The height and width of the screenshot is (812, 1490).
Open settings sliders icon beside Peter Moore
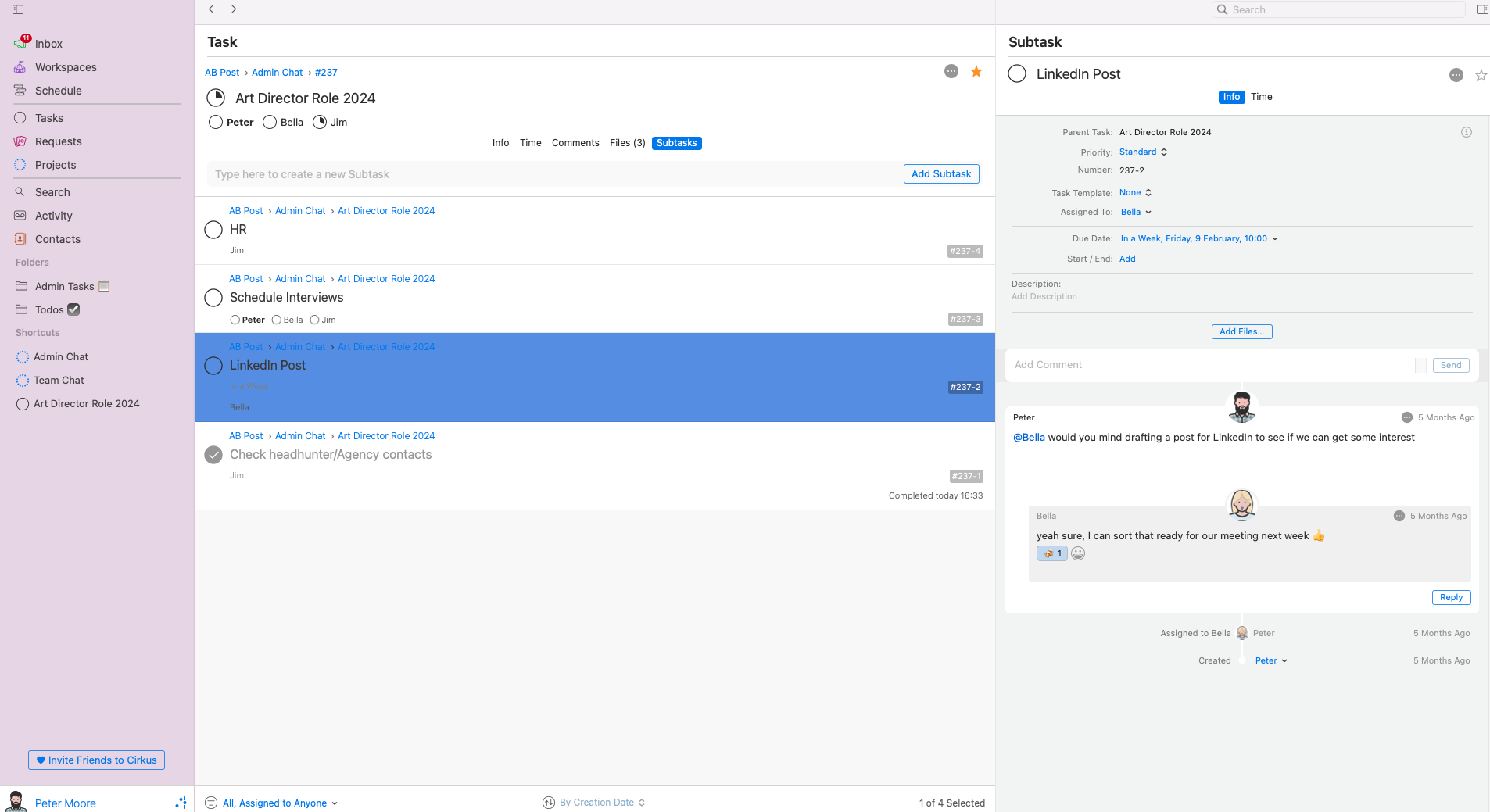coord(181,803)
